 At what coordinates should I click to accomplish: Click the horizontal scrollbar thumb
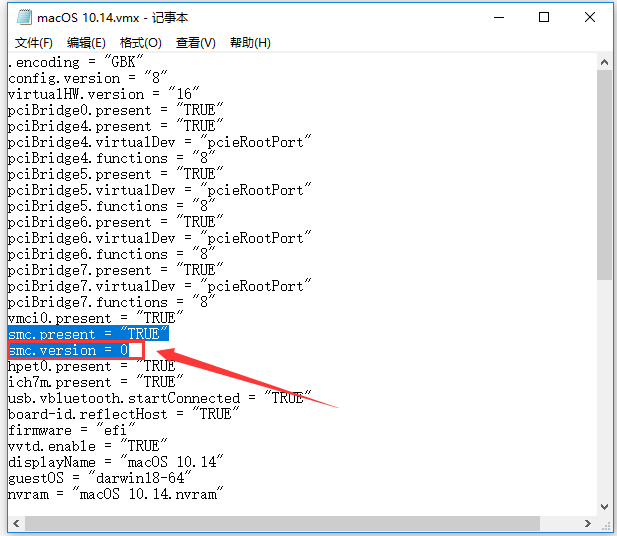(x=283, y=523)
